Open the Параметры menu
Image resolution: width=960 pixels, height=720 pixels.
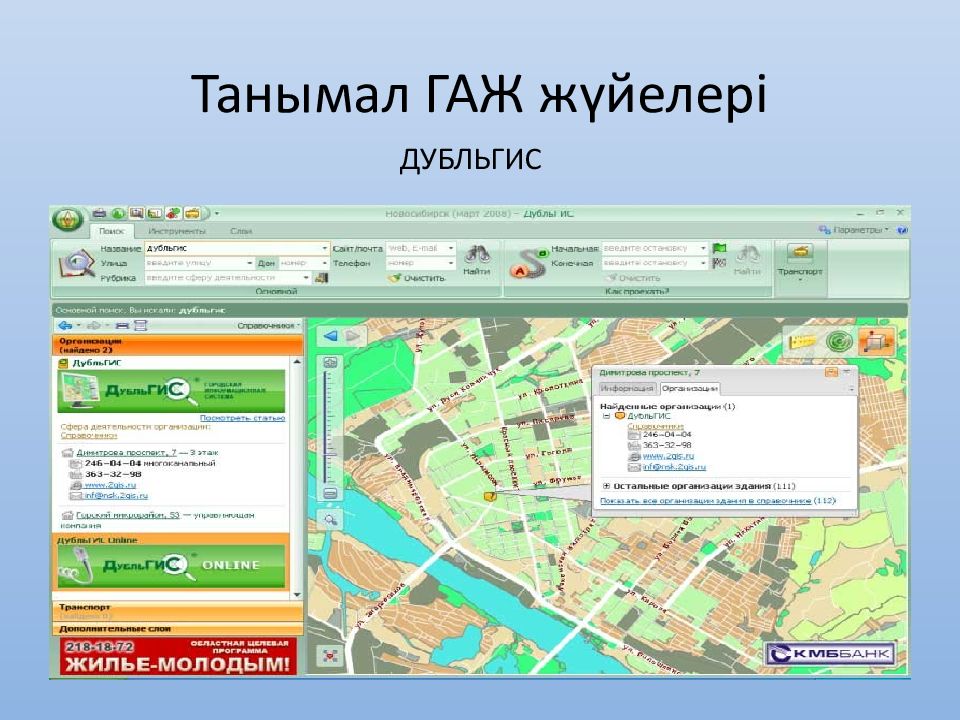point(853,230)
